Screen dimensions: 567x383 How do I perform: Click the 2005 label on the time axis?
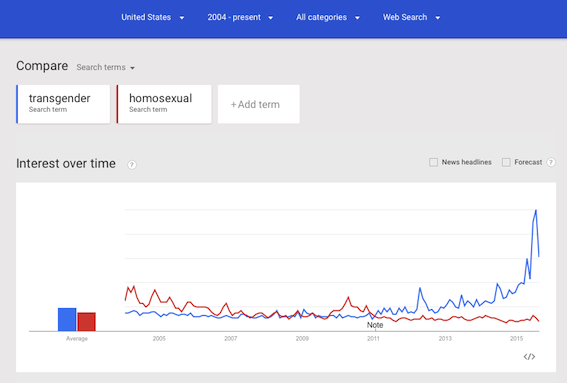159,339
